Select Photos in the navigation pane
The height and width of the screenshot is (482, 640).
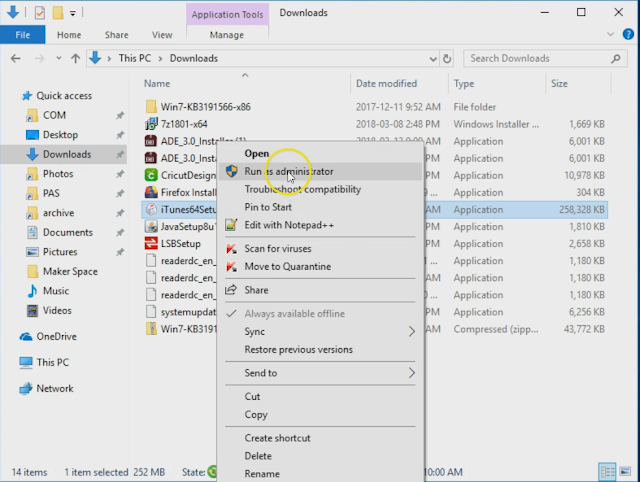(58, 174)
